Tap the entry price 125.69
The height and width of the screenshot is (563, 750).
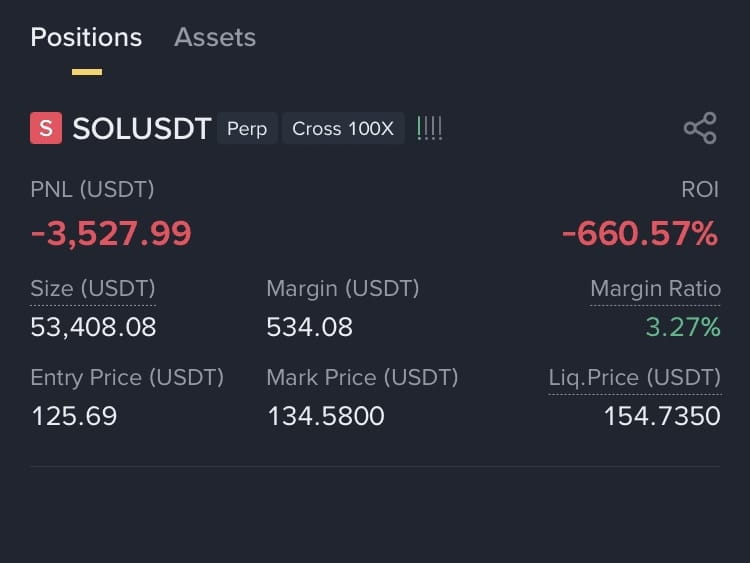(x=74, y=416)
